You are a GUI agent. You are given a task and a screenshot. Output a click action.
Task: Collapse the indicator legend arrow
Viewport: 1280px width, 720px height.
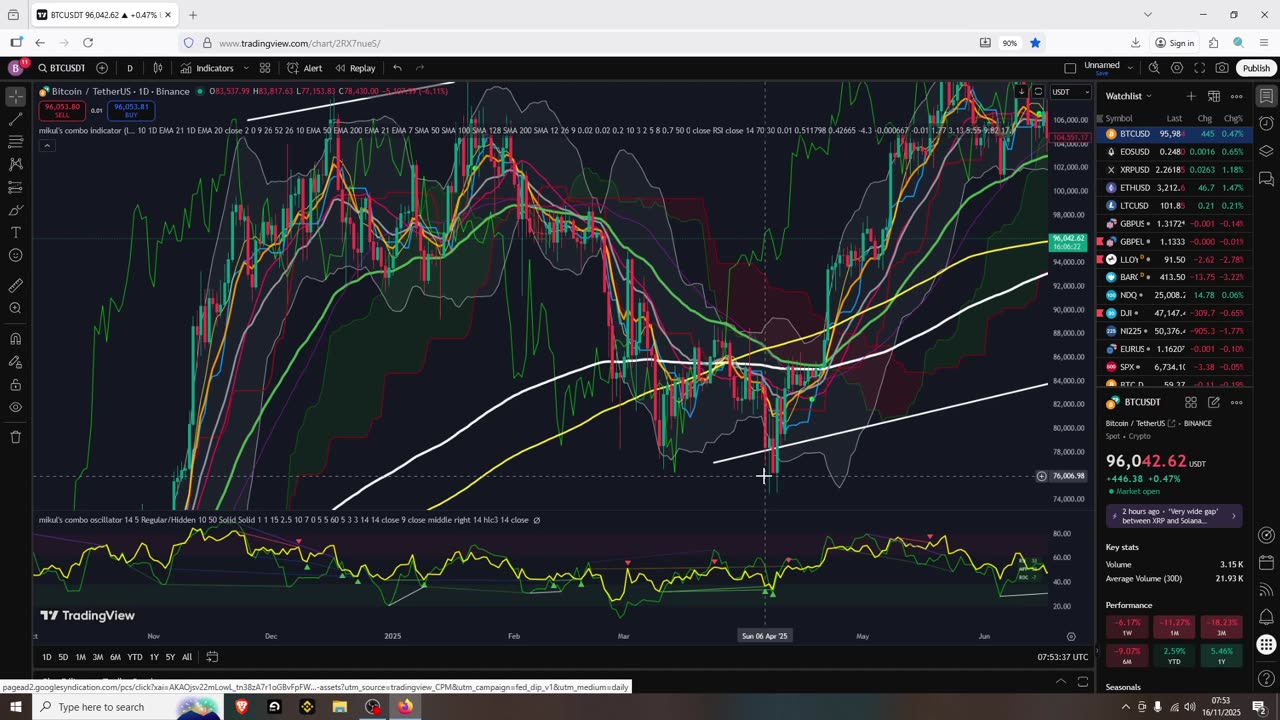click(46, 146)
